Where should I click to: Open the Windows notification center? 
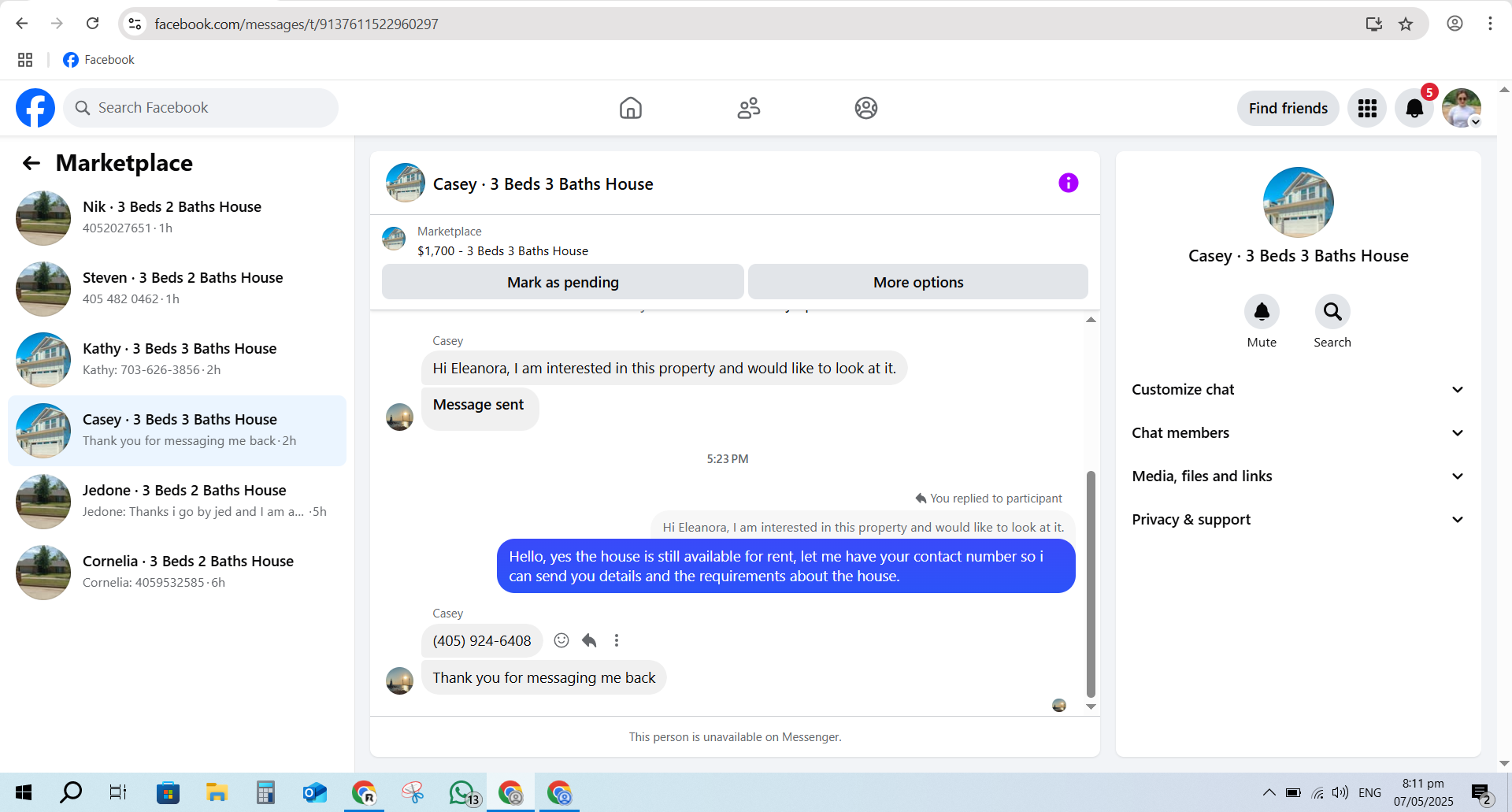coord(1481,792)
